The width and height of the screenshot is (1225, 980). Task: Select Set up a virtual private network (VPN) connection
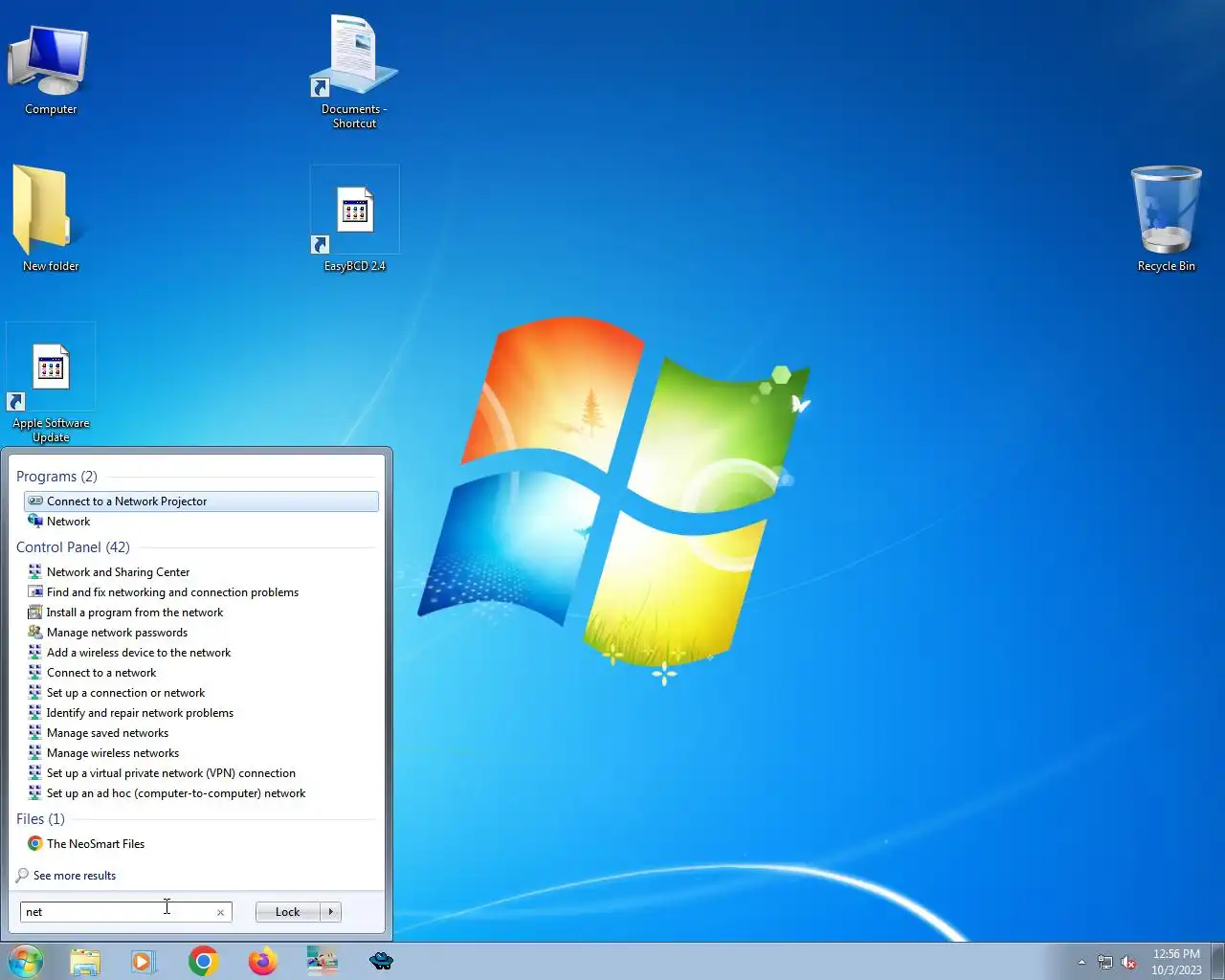click(201, 773)
